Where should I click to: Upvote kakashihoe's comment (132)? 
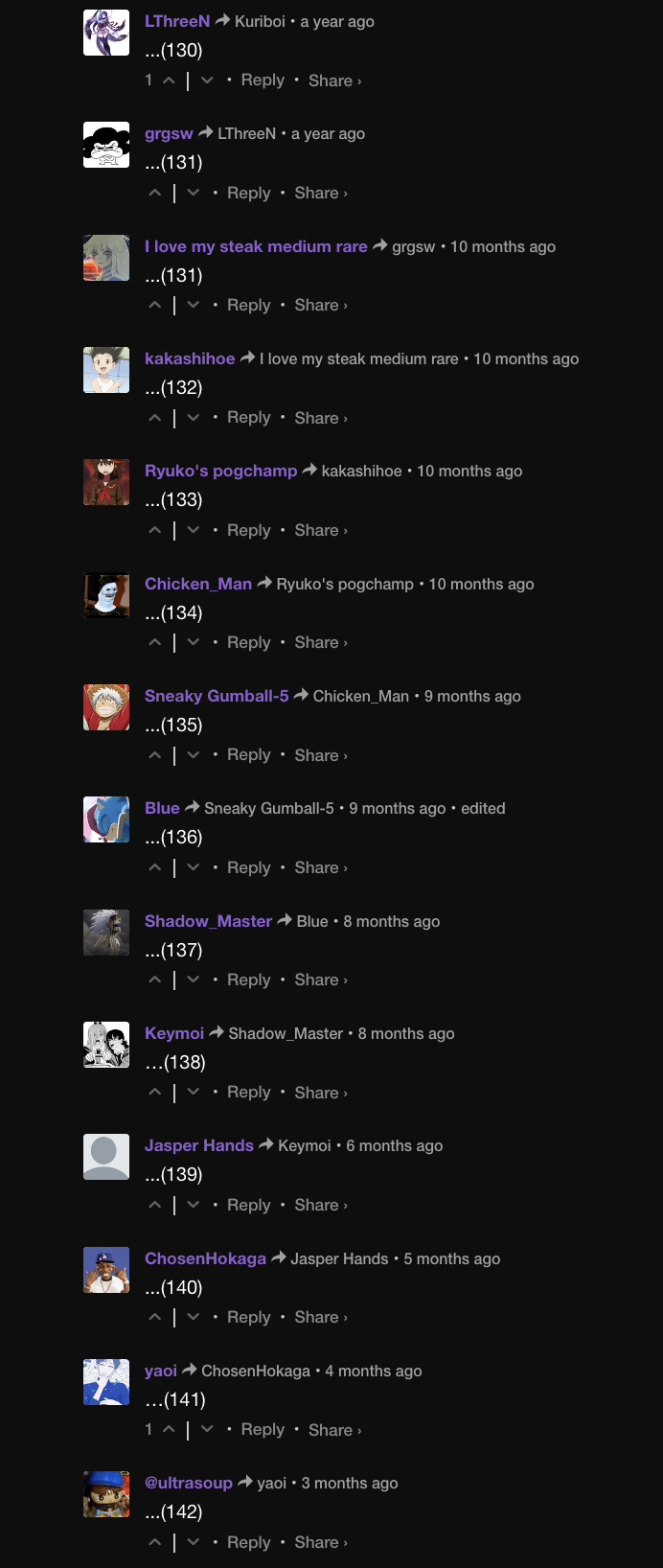155,418
